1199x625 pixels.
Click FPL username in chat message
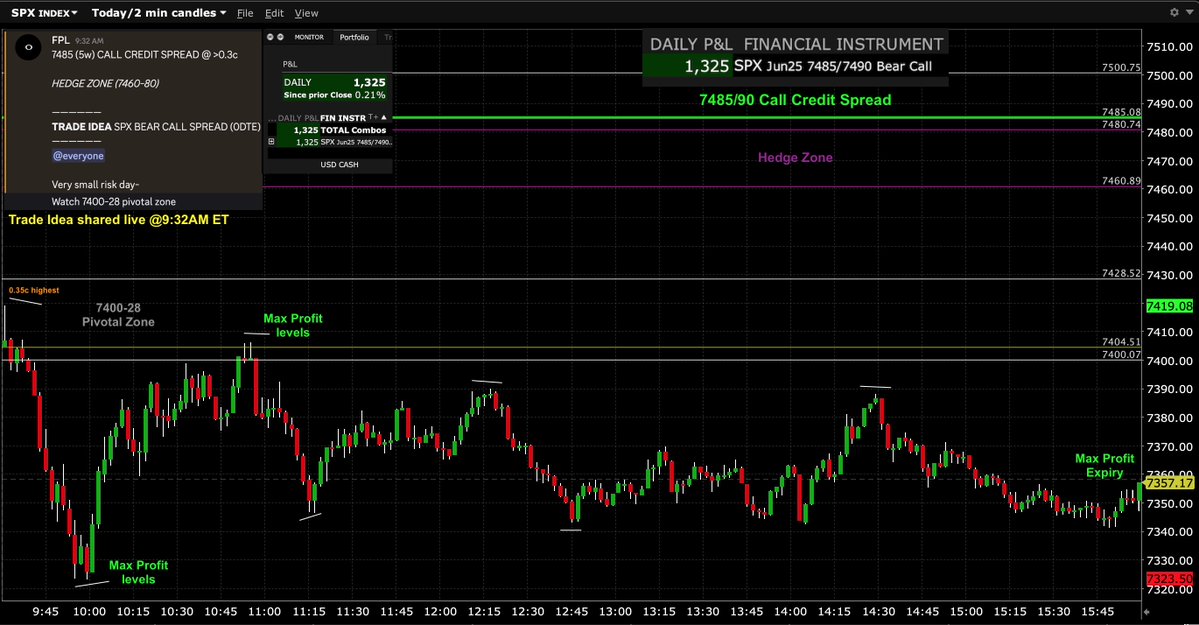pyautogui.click(x=60, y=40)
